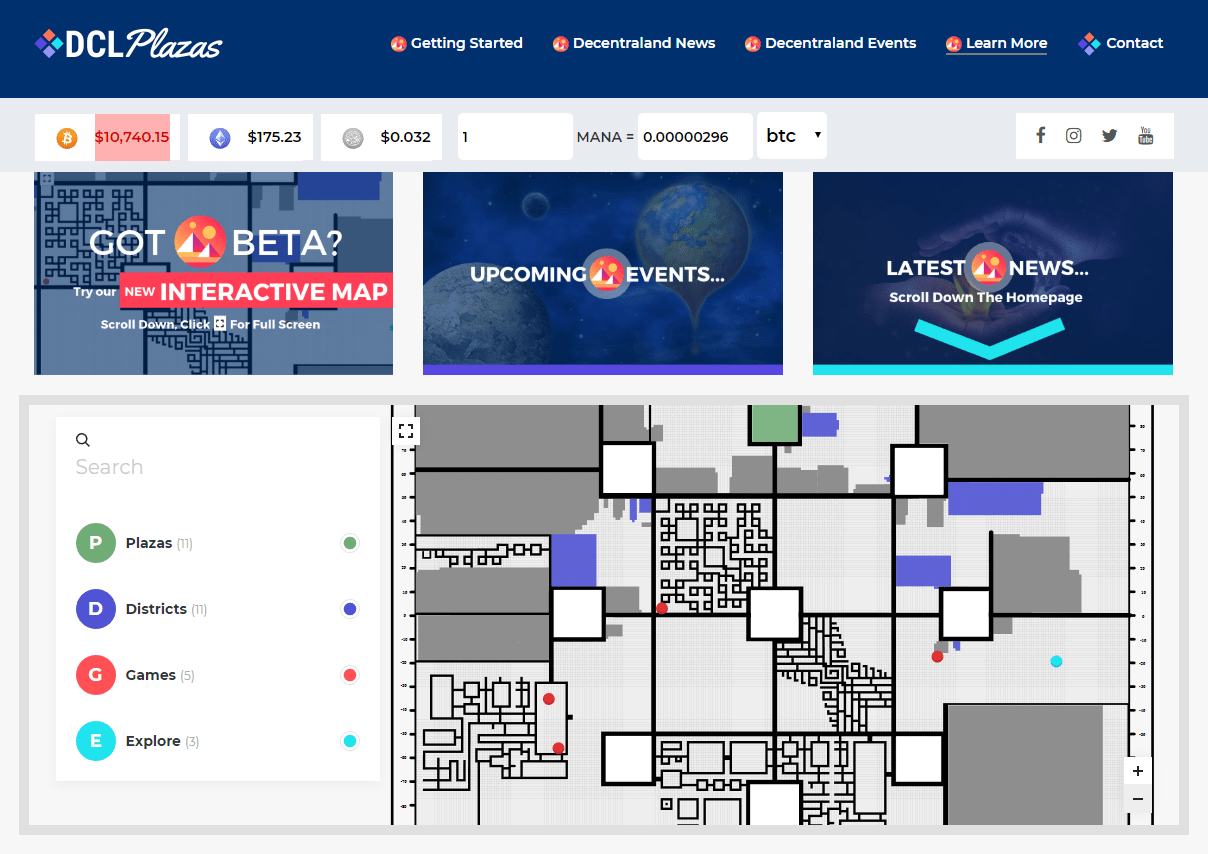Click the Districts D icon

(x=96, y=609)
